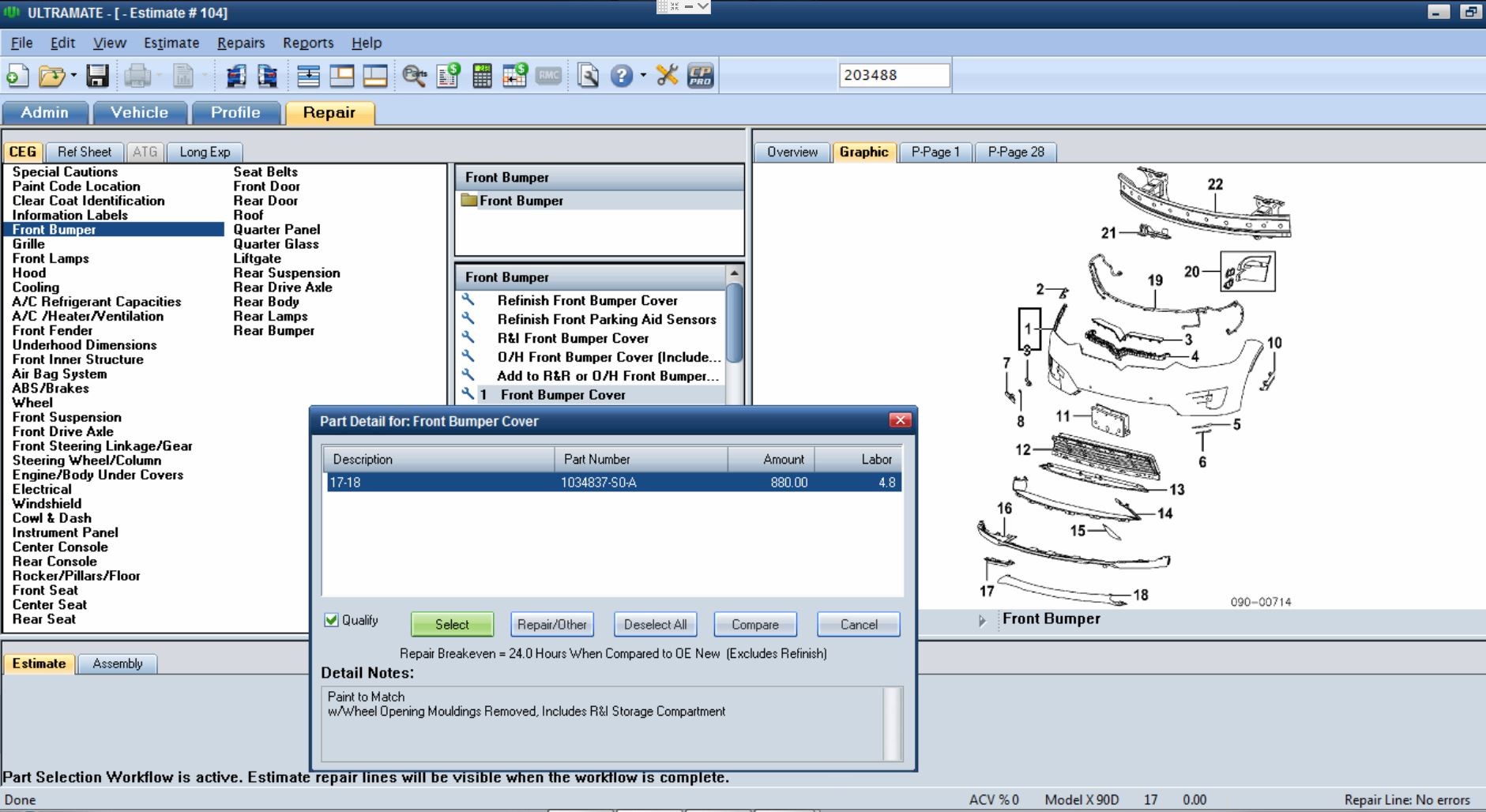Open the wrench and screwdriver tools icon
1486x812 pixels.
click(667, 76)
